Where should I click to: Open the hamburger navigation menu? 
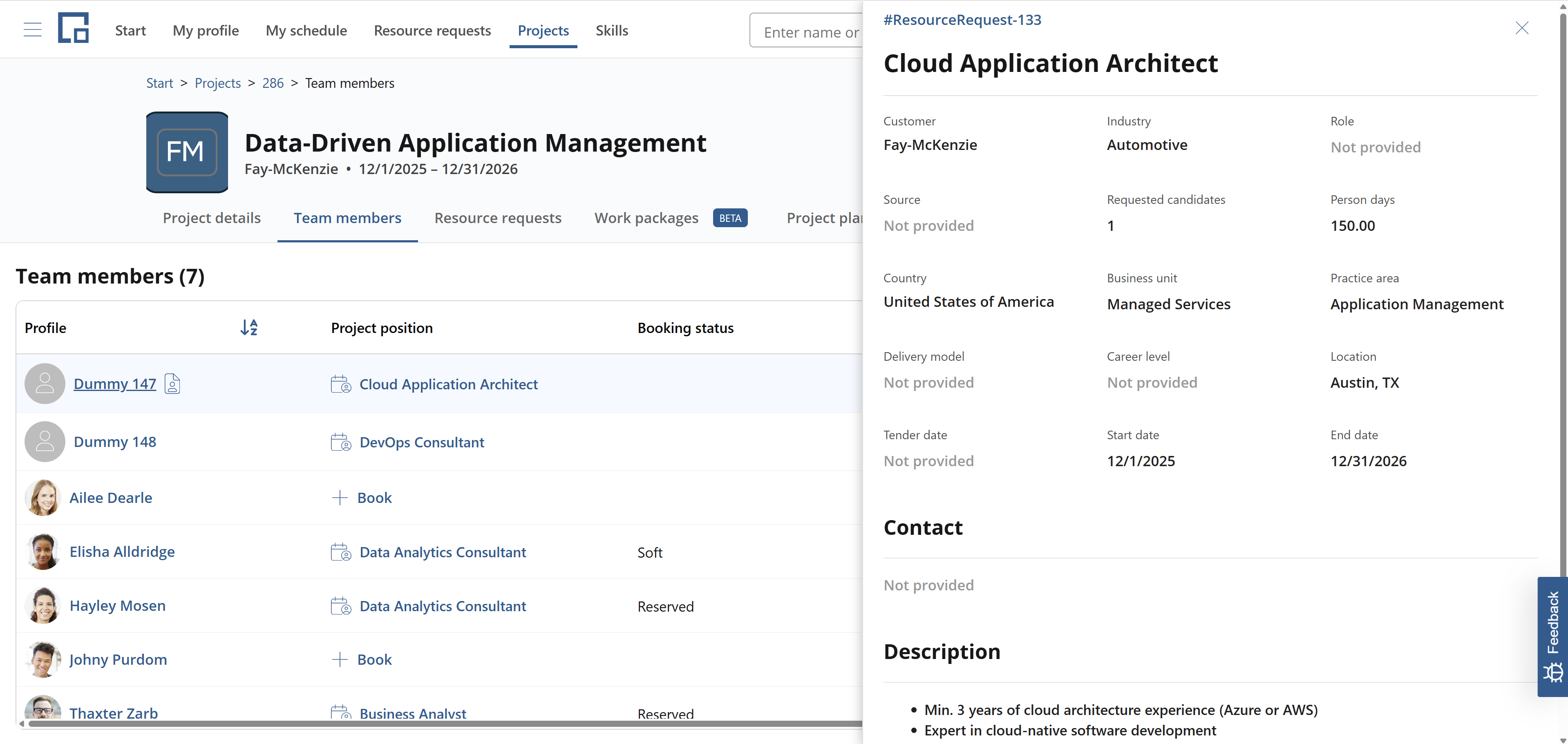click(x=32, y=30)
